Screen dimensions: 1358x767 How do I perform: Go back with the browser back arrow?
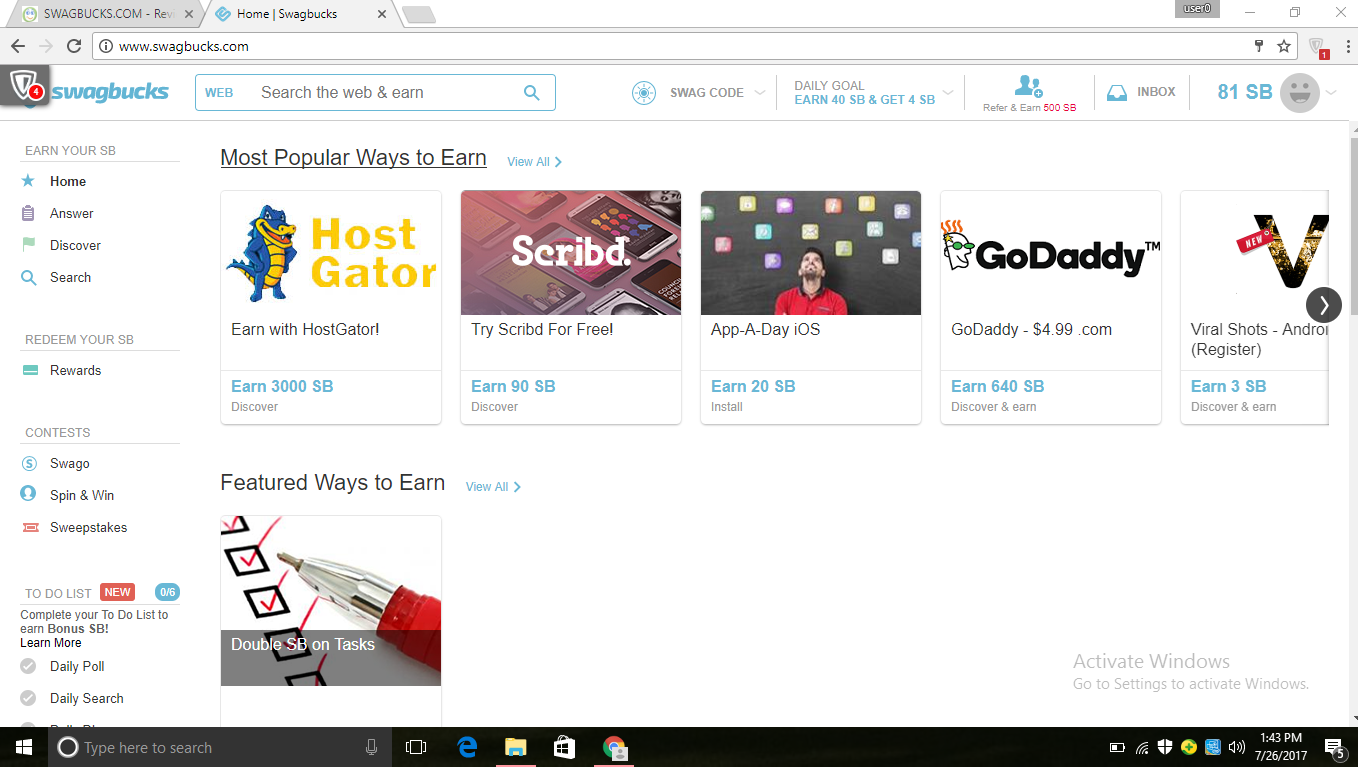click(x=18, y=46)
